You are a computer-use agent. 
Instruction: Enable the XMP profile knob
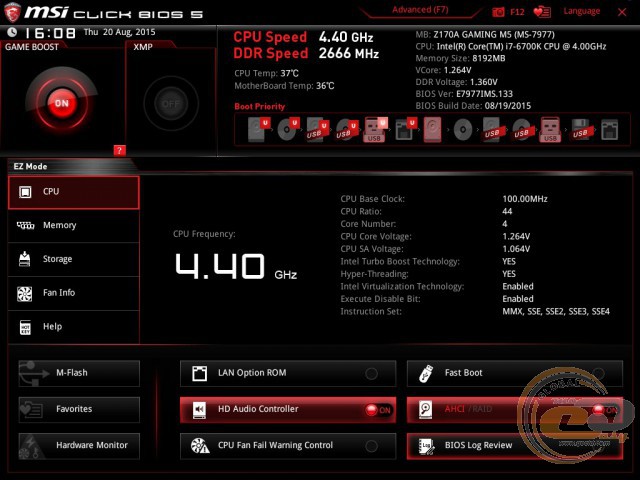pos(171,104)
